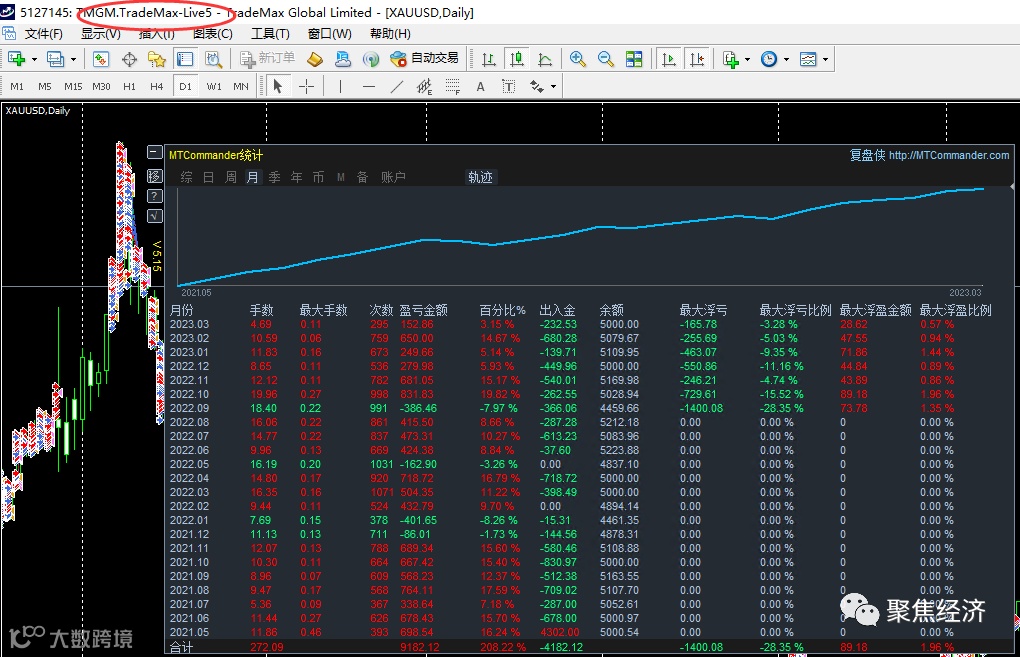The height and width of the screenshot is (657, 1020).
Task: Open the 帮助(H) menu
Action: 390,34
